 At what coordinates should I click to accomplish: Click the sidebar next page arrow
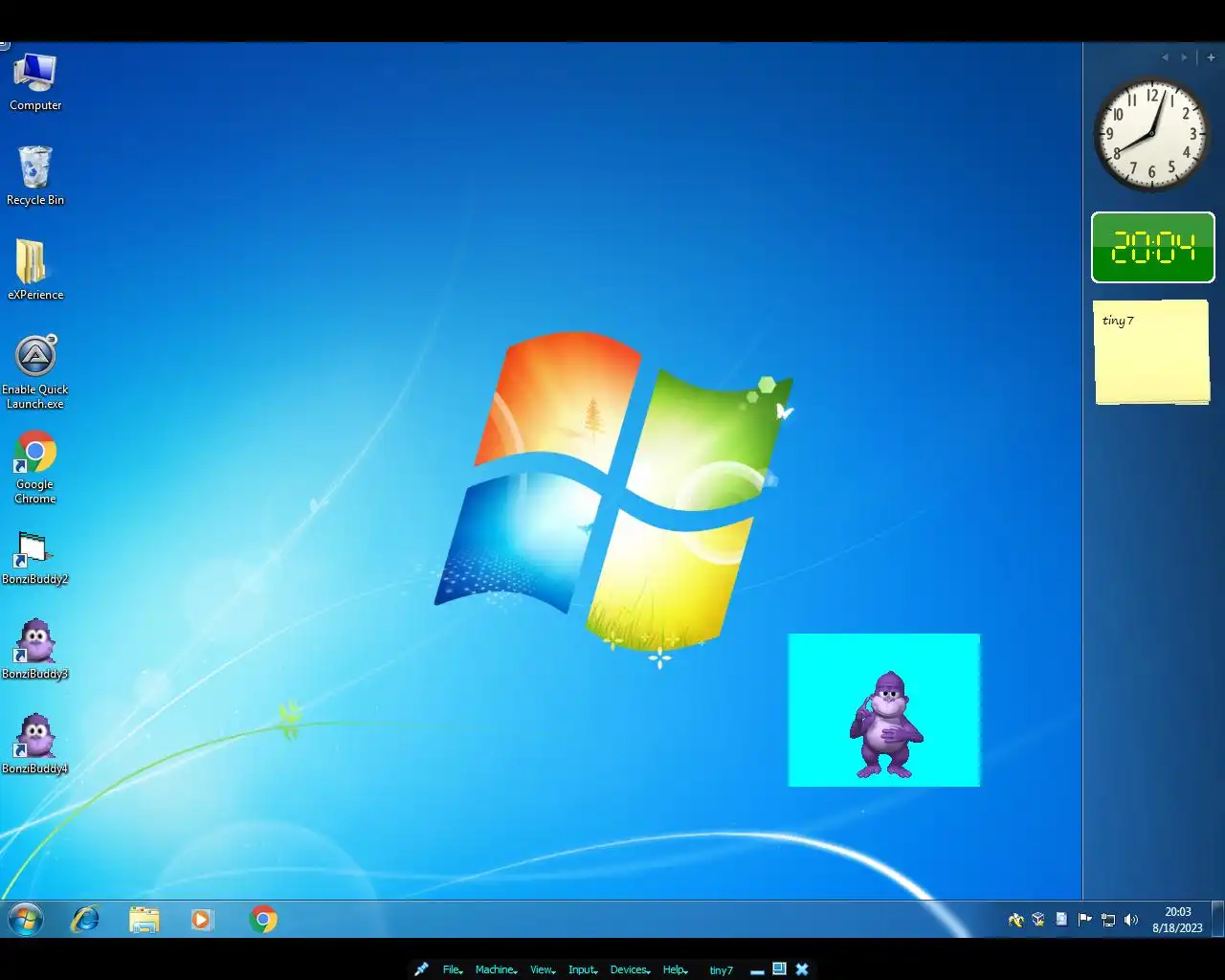tap(1184, 57)
